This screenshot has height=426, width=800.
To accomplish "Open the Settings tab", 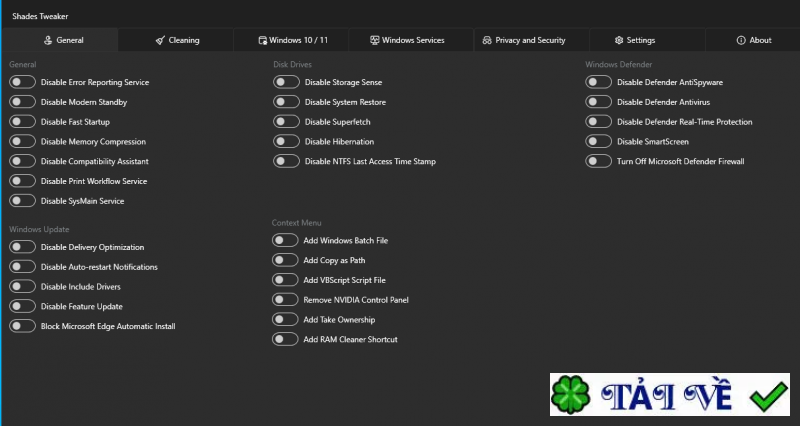I will click(x=647, y=40).
